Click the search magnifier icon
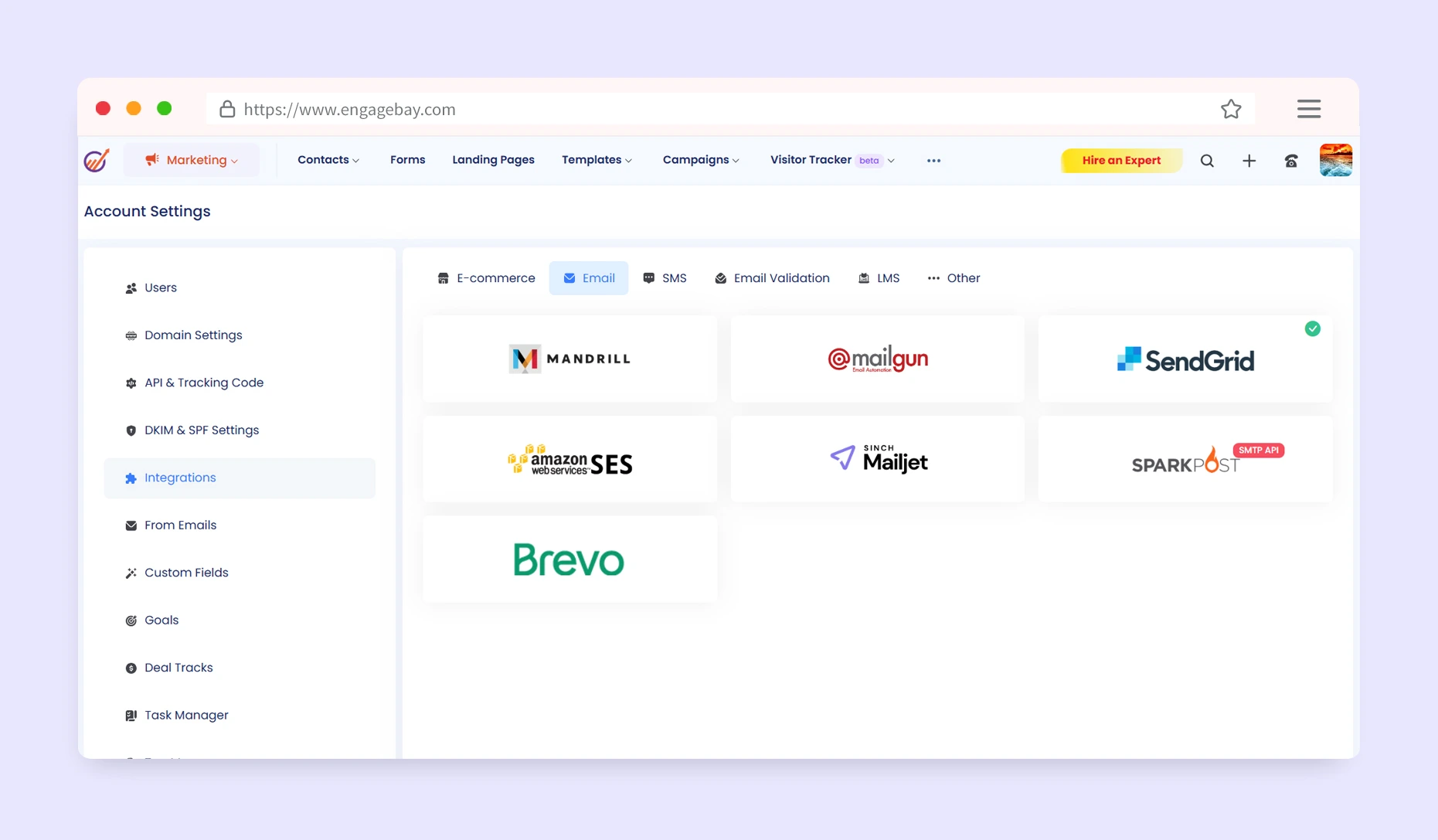 (x=1207, y=161)
